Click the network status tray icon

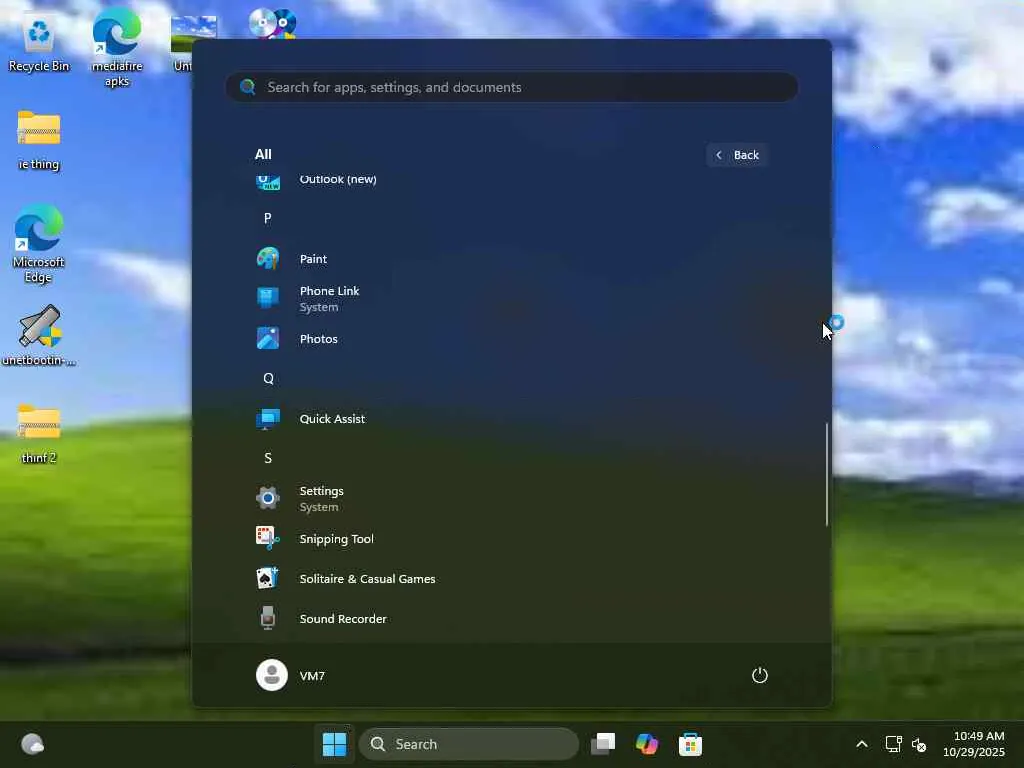893,744
